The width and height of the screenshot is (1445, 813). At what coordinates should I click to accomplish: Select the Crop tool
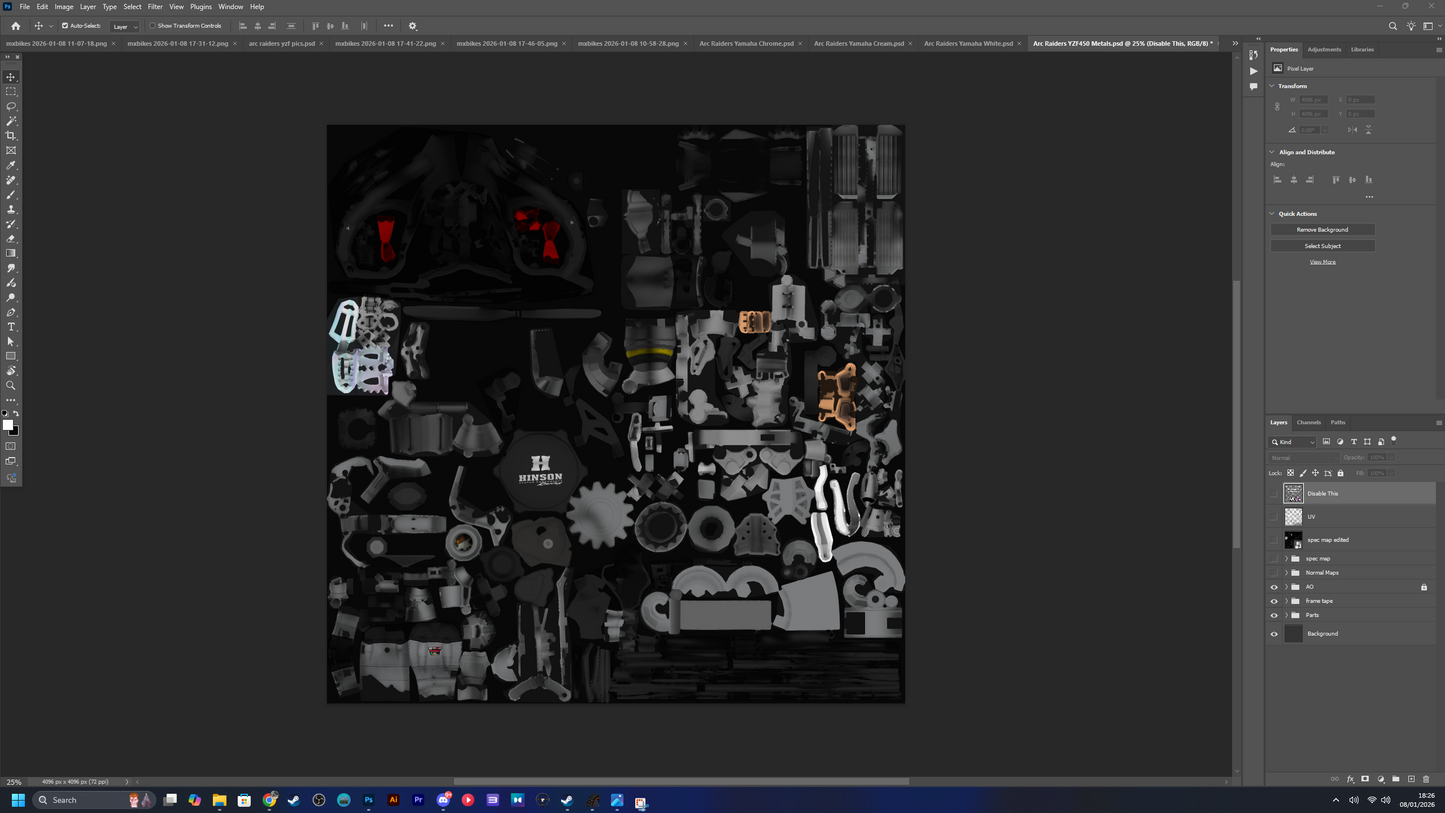click(11, 136)
